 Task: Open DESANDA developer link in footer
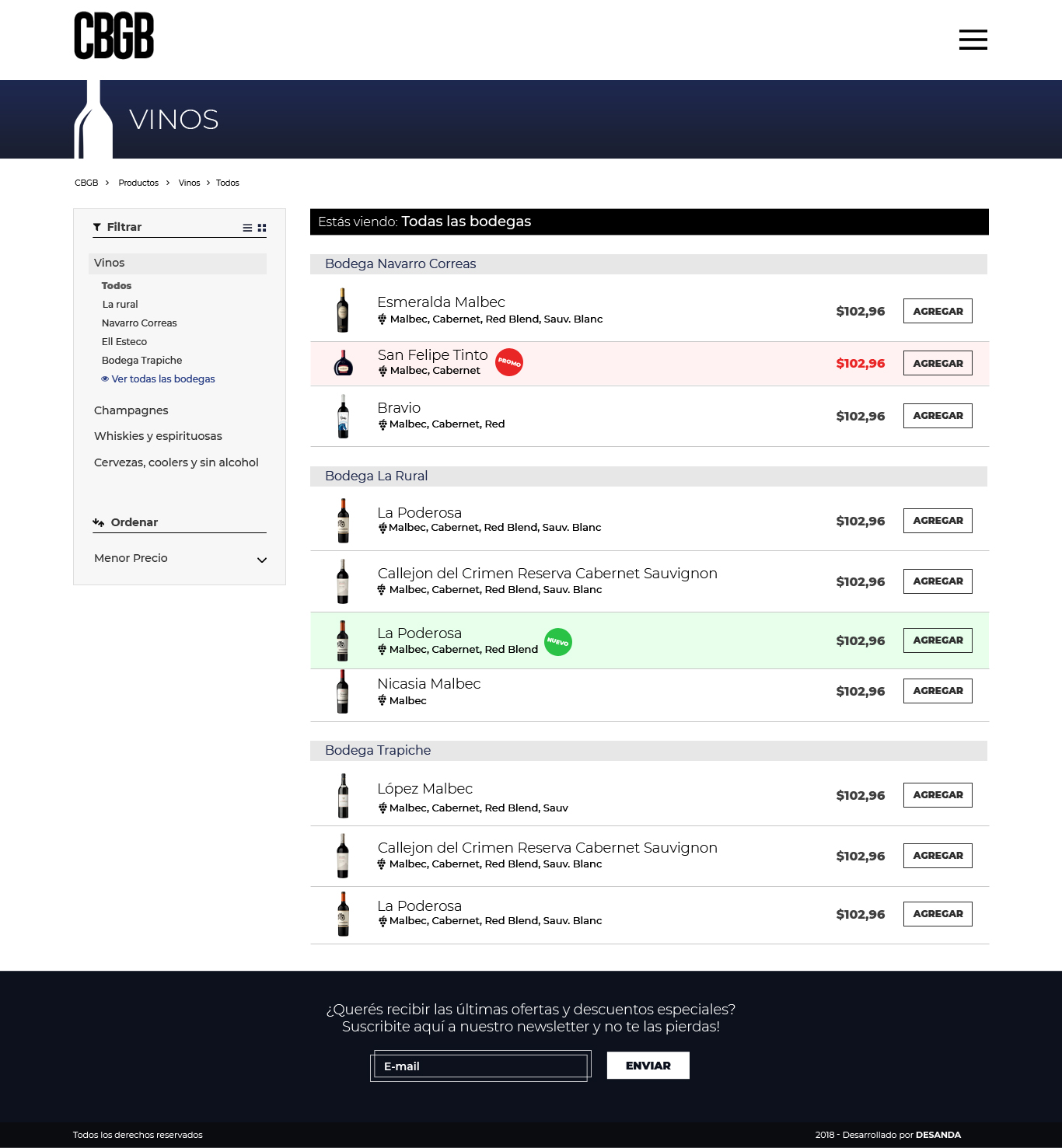938,1136
